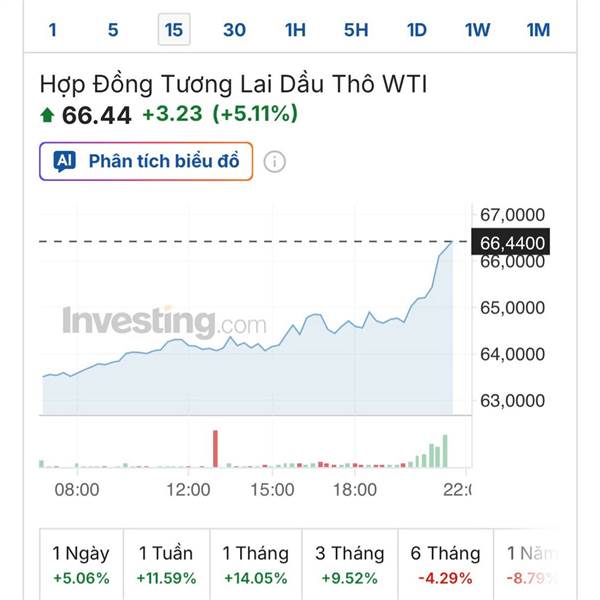Viewport: 600px width, 600px height.
Task: Select 3 Tháng performance period
Action: (x=349, y=565)
